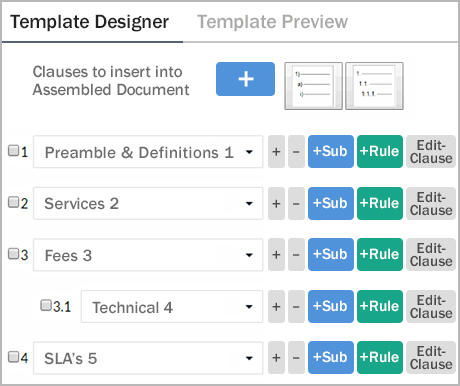
Task: Tick the checkbox for clause 1
Action: pyautogui.click(x=13, y=151)
